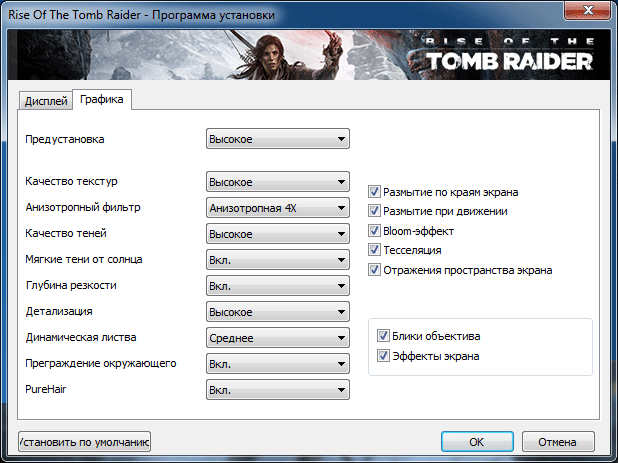This screenshot has height=463, width=618.
Task: Uncheck Размытие по краям экрана
Action: point(374,192)
